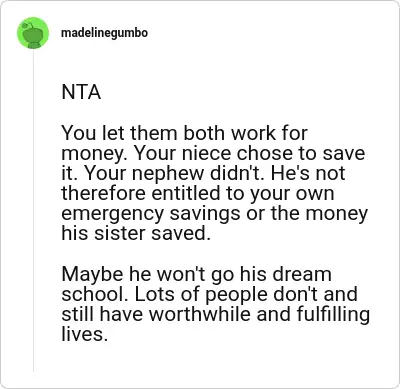Click the phrase 'emergency savings' in the comment
The image size is (400, 389).
click(151, 214)
